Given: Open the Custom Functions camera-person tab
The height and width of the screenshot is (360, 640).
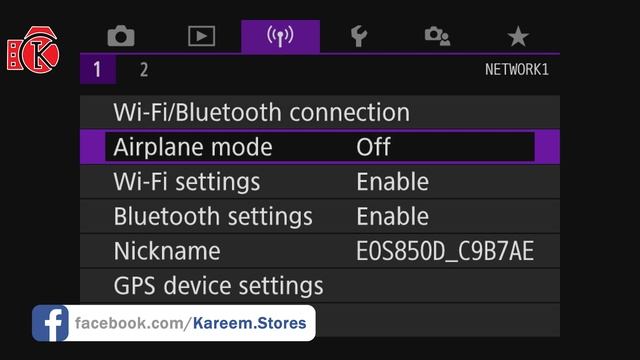Looking at the screenshot, I should click(x=437, y=36).
